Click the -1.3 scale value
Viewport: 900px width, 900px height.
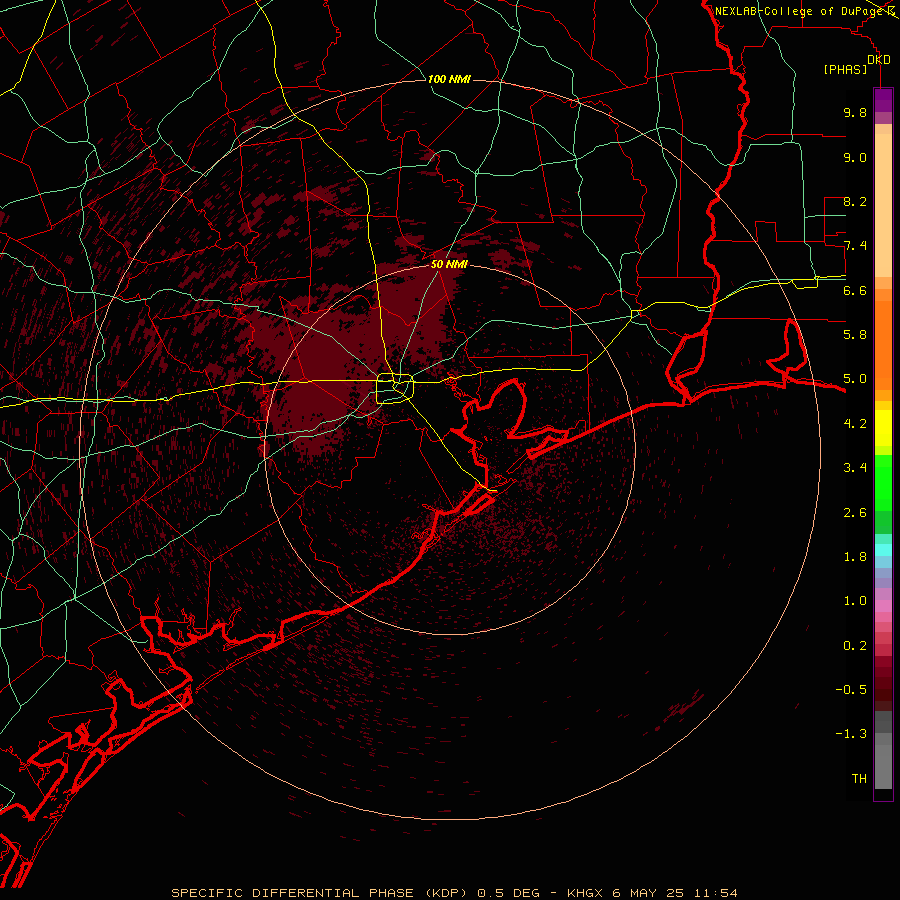point(851,734)
